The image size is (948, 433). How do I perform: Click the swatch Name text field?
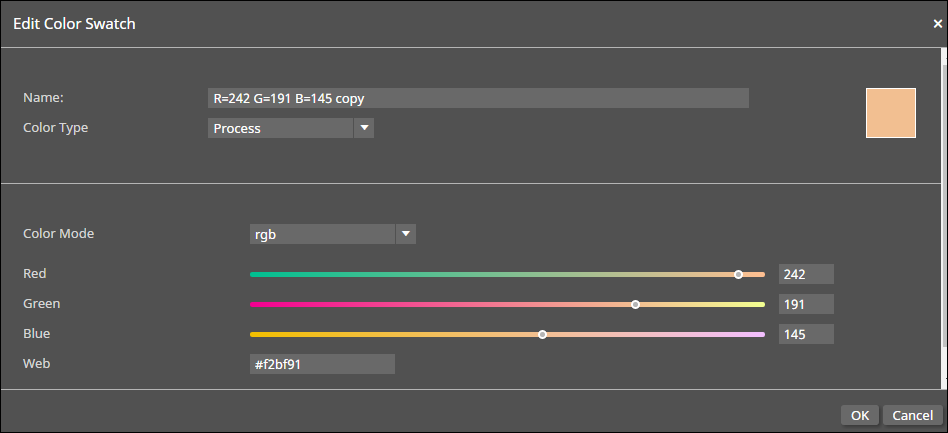478,98
